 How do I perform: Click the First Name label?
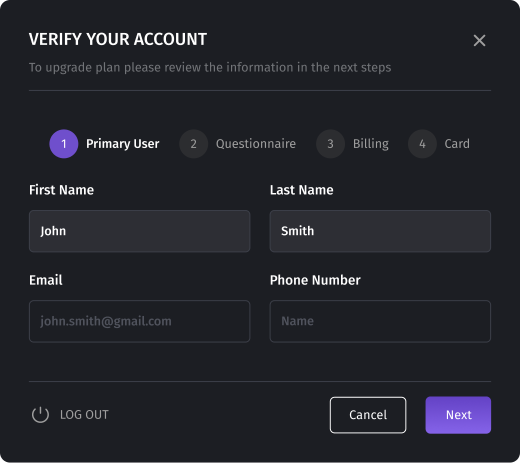click(x=61, y=190)
